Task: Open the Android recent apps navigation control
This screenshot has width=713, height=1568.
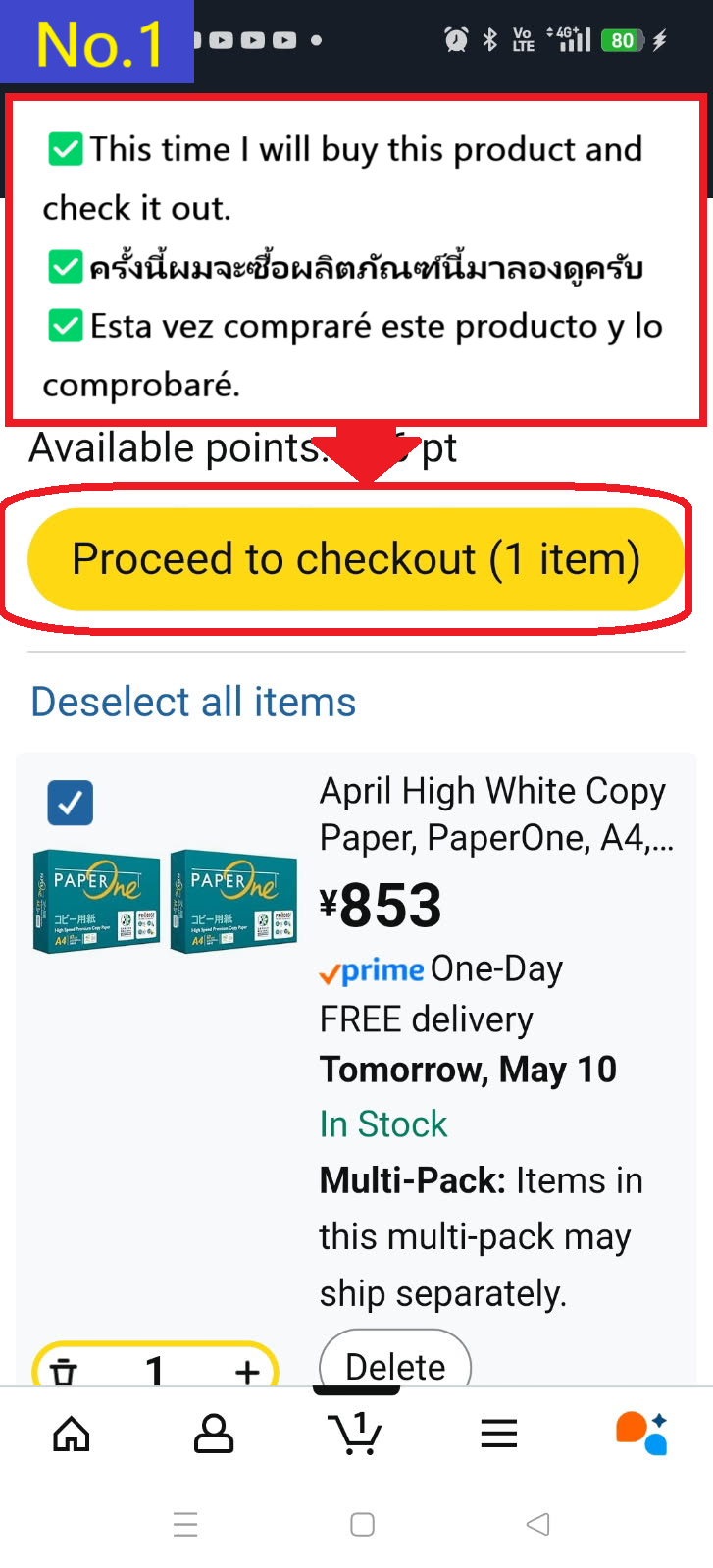Action: click(x=185, y=1524)
